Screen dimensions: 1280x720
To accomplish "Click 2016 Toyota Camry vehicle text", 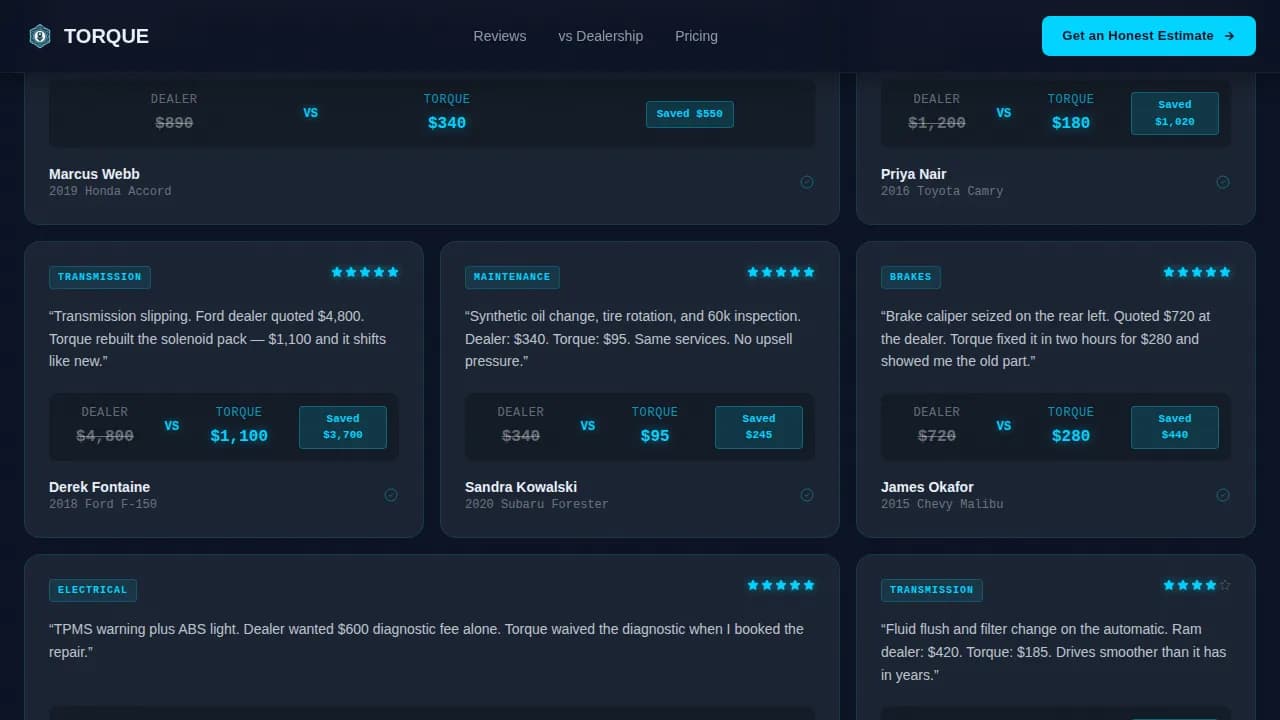I will click(942, 191).
